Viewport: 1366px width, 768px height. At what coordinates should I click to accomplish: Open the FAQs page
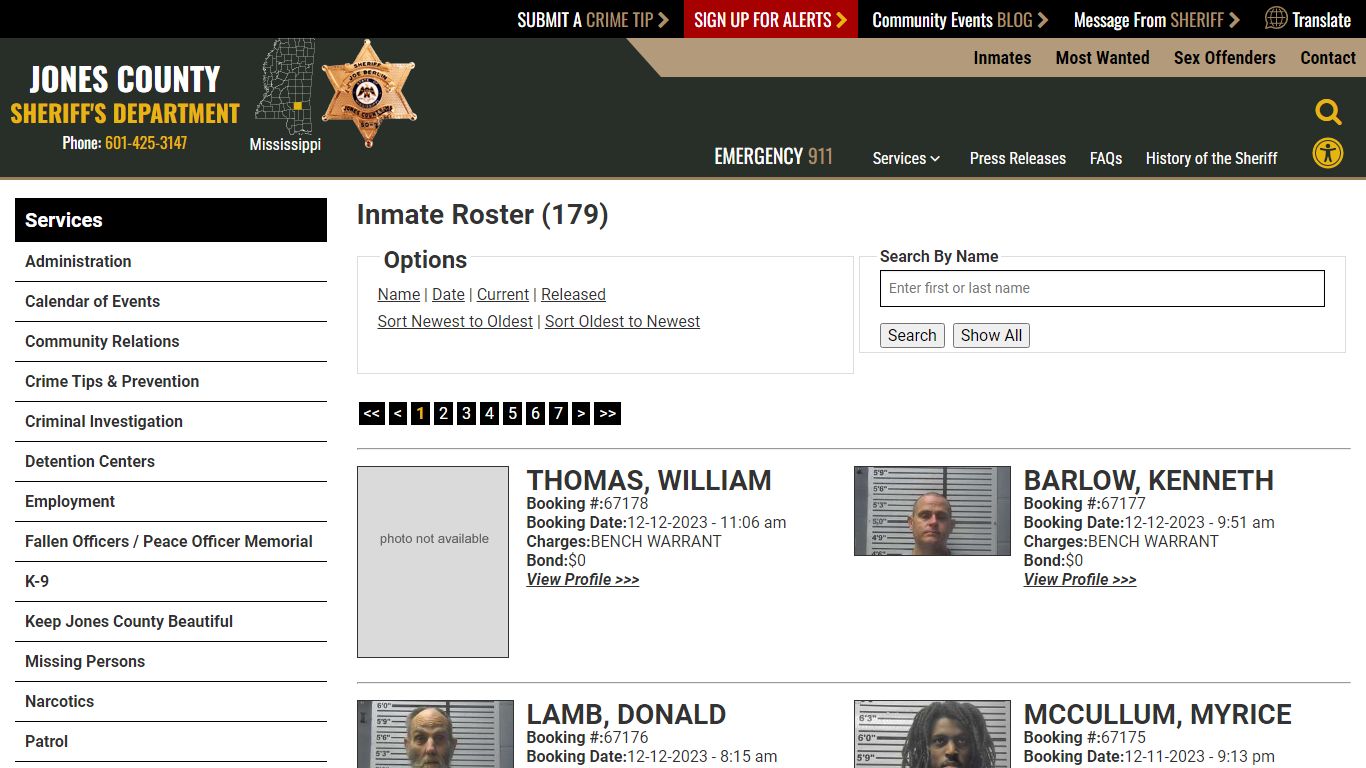point(1105,158)
